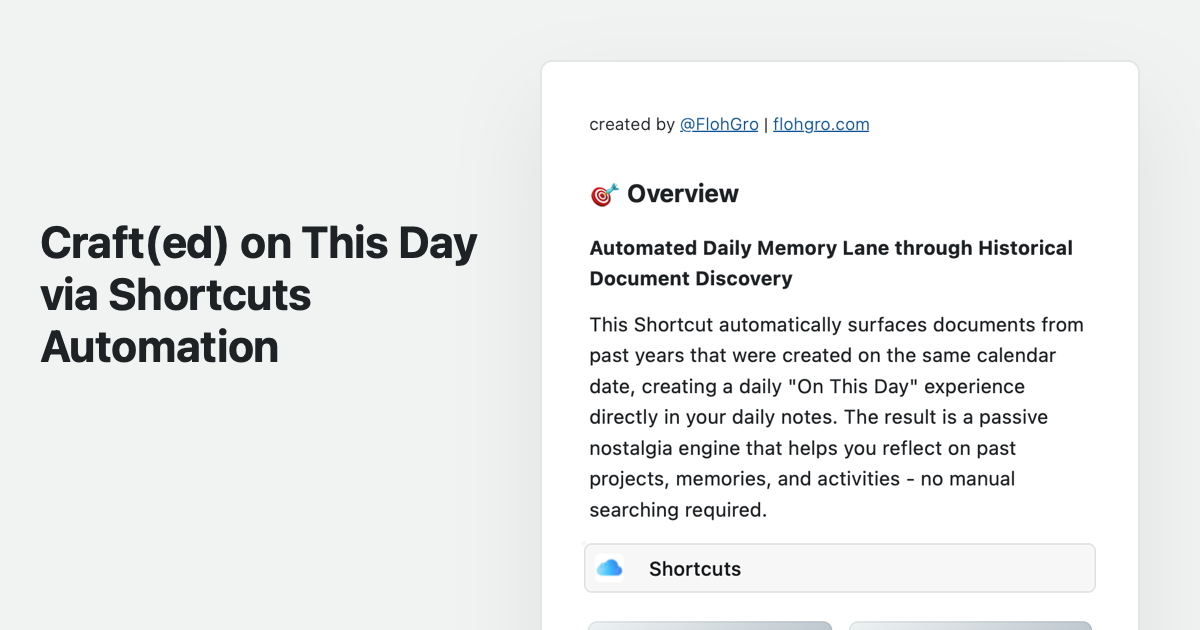This screenshot has height=630, width=1200.
Task: Open the @FlohGro profile link
Action: point(719,125)
